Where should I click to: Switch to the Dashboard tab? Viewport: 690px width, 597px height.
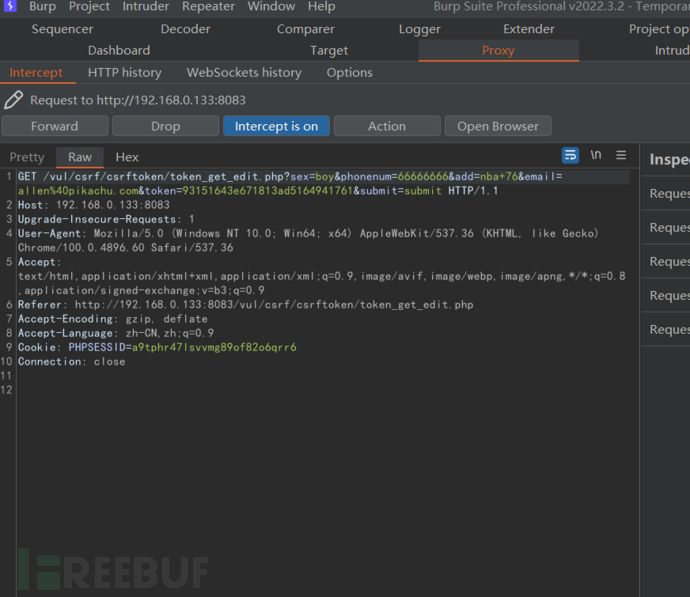point(119,50)
